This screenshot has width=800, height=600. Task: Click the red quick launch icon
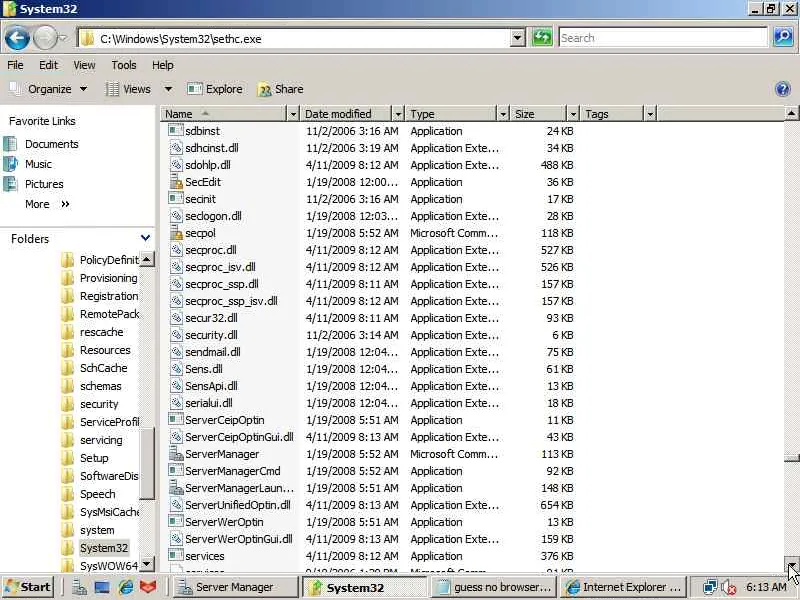click(148, 587)
